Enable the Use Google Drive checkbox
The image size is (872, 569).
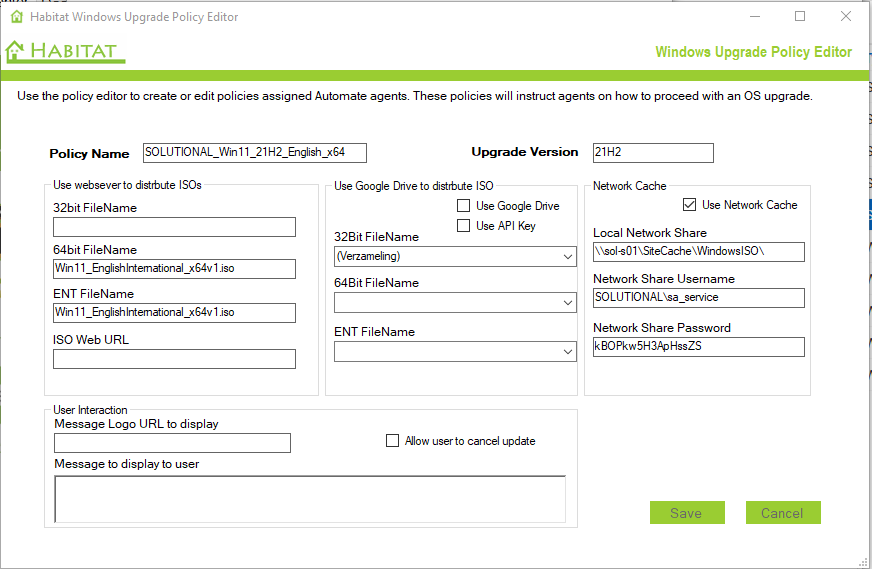463,206
